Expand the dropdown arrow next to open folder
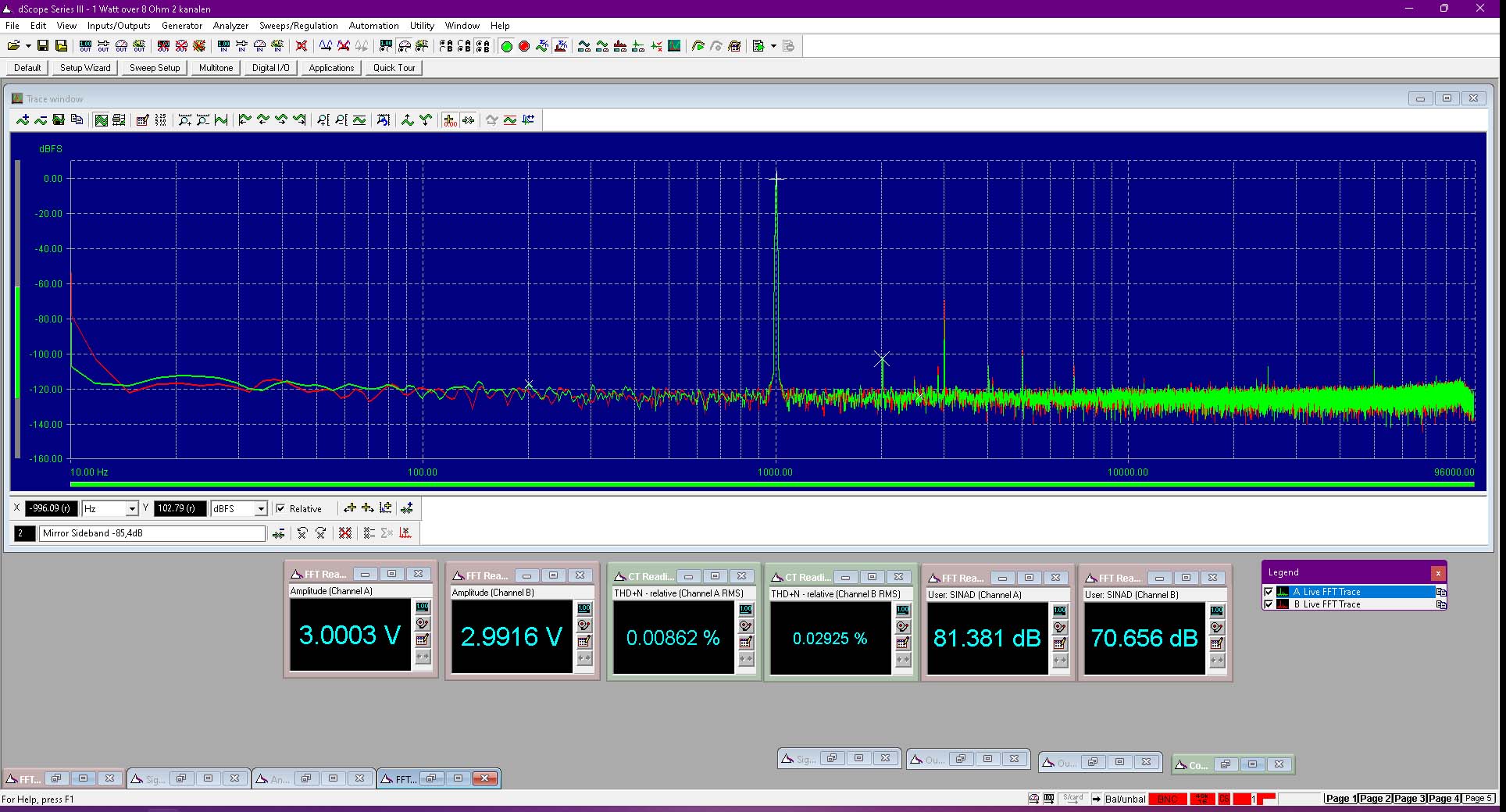 point(28,46)
